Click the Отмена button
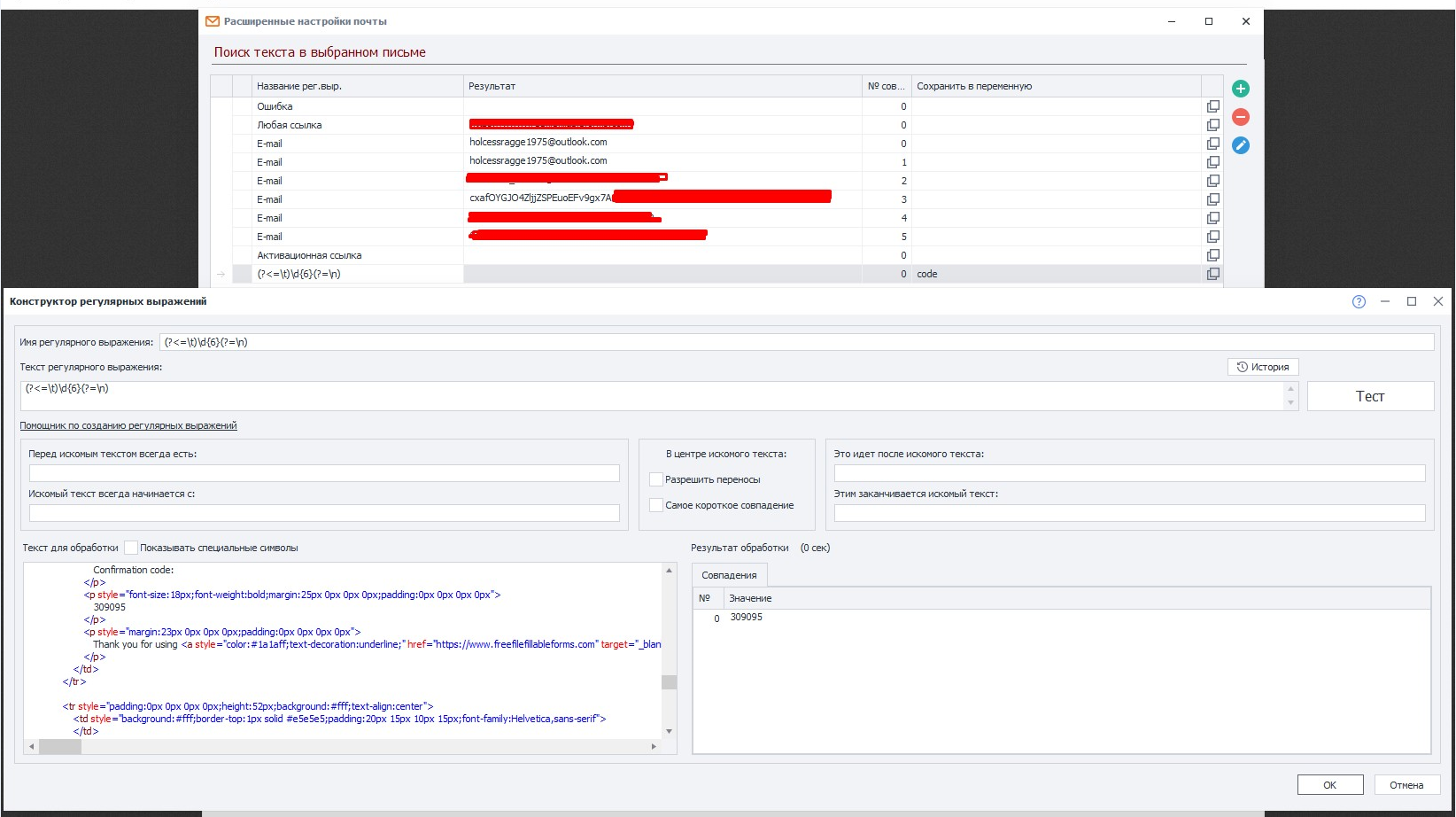1456x817 pixels. (x=1406, y=785)
